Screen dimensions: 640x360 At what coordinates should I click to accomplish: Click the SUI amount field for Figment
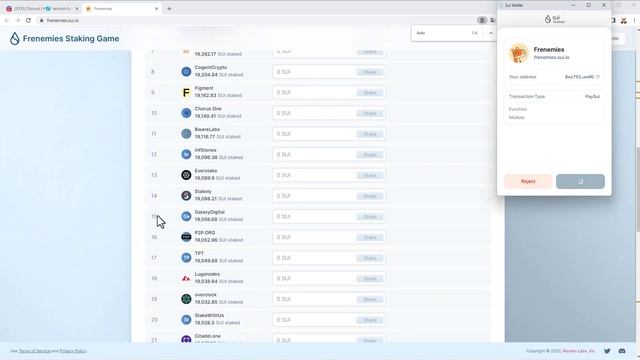329,93
